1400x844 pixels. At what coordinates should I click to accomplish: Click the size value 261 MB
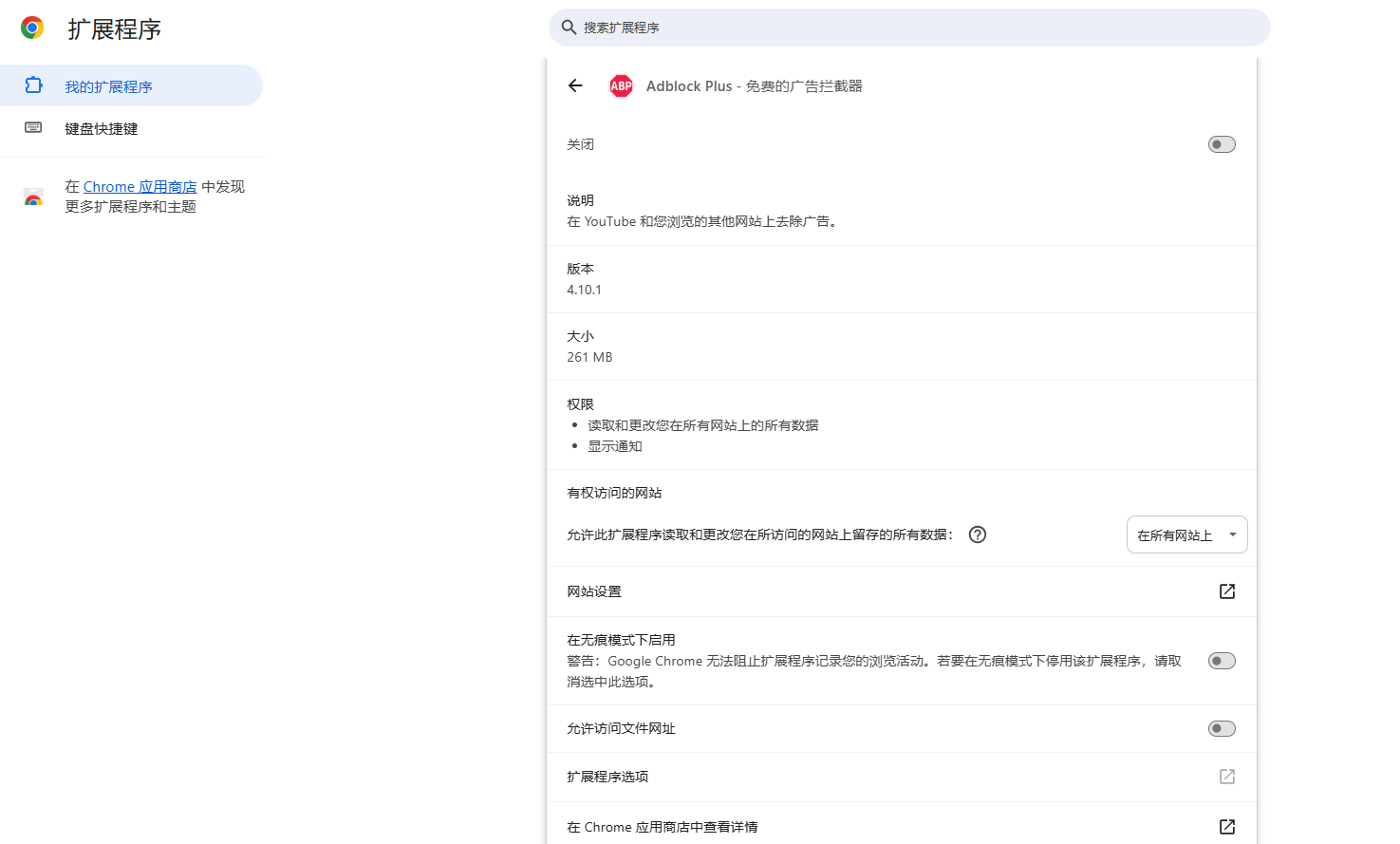point(589,357)
